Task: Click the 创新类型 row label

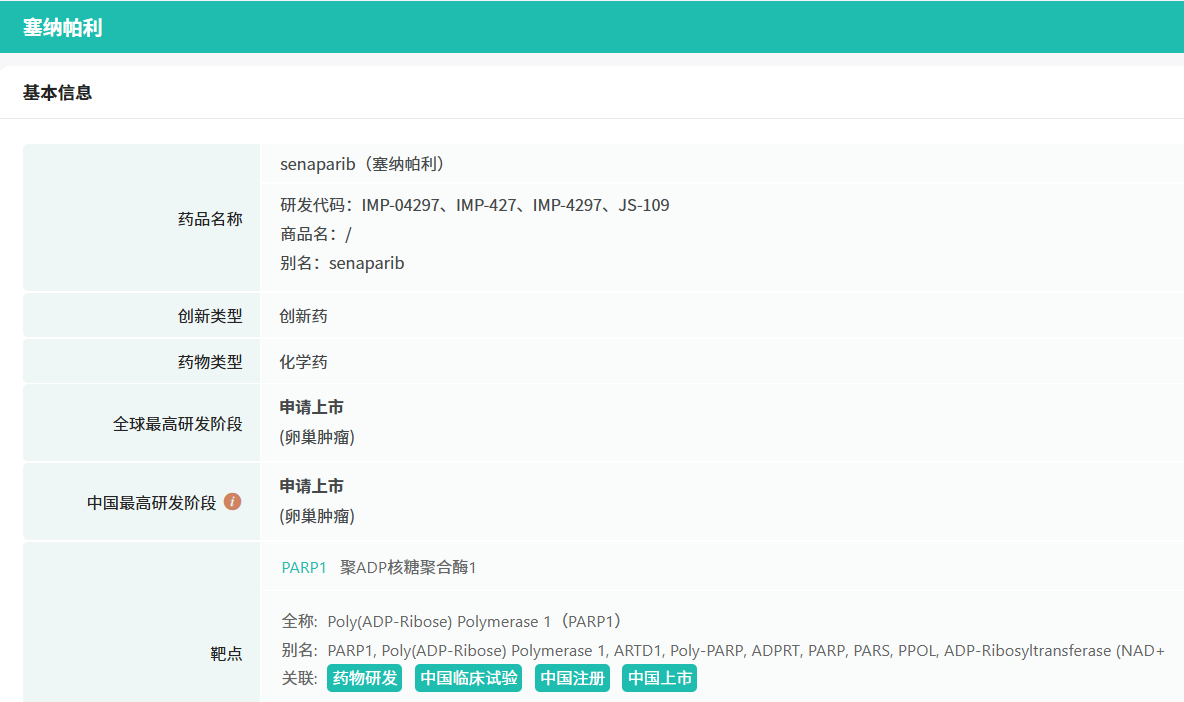Action: 210,316
